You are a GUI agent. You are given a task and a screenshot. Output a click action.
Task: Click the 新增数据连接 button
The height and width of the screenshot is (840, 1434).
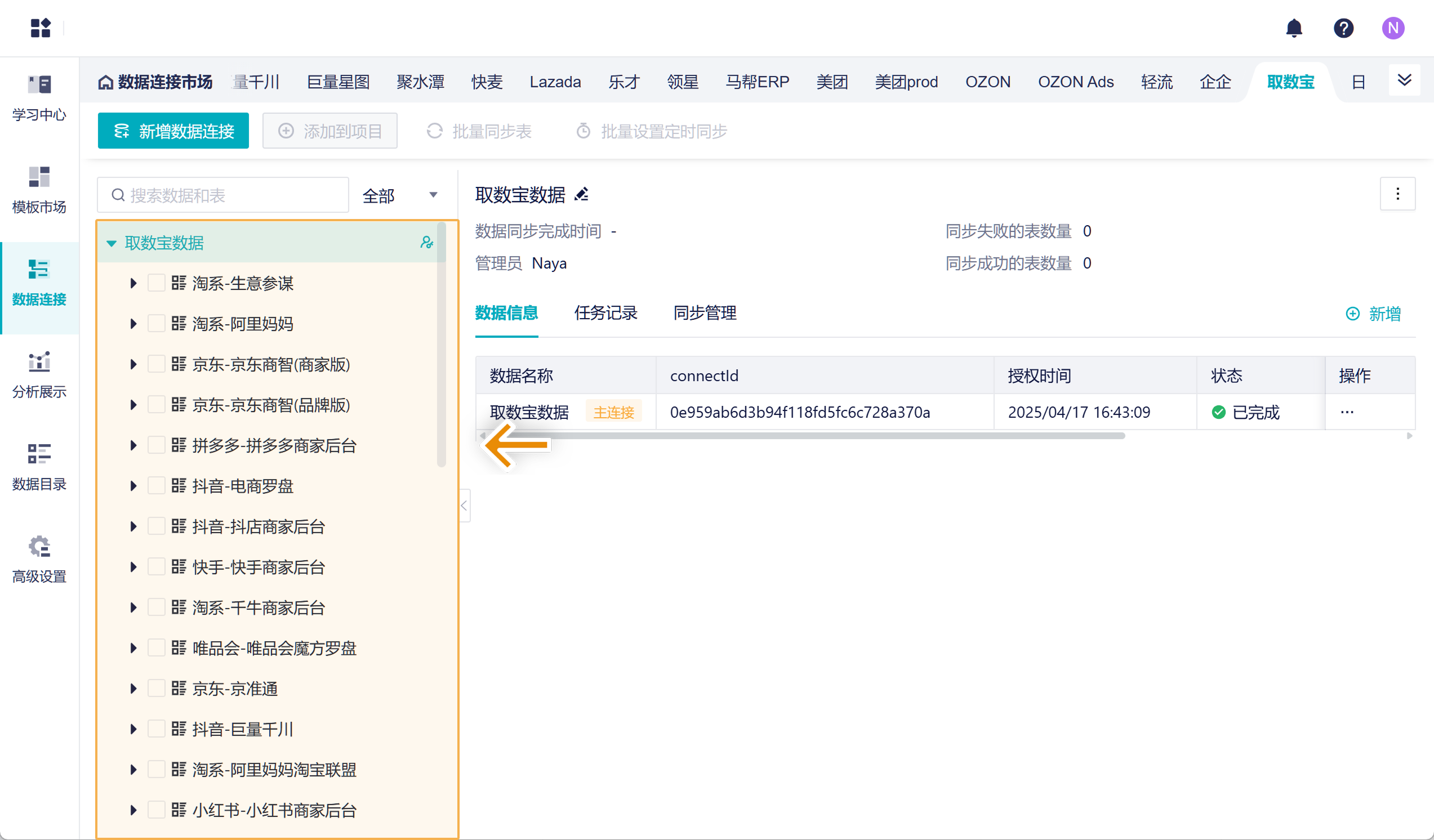pos(173,131)
